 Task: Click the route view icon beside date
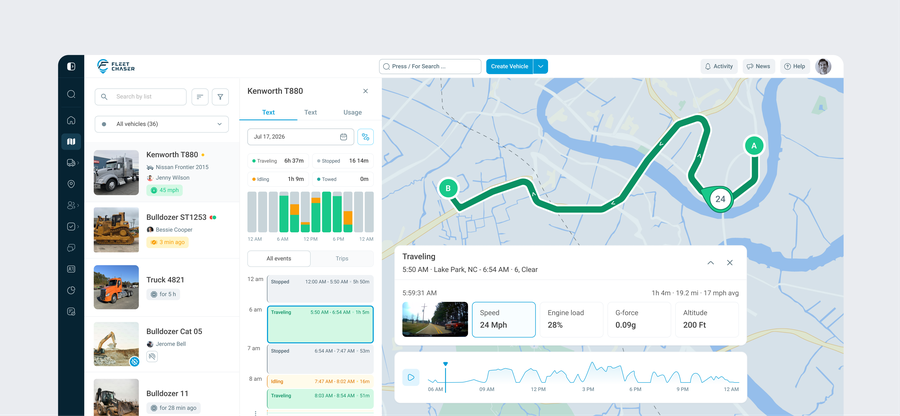[366, 137]
